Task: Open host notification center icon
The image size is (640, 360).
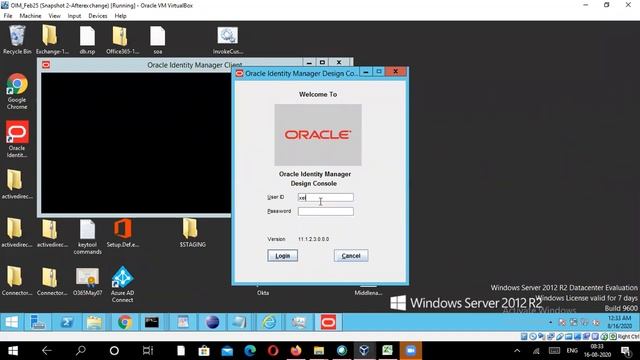Action: (625, 351)
